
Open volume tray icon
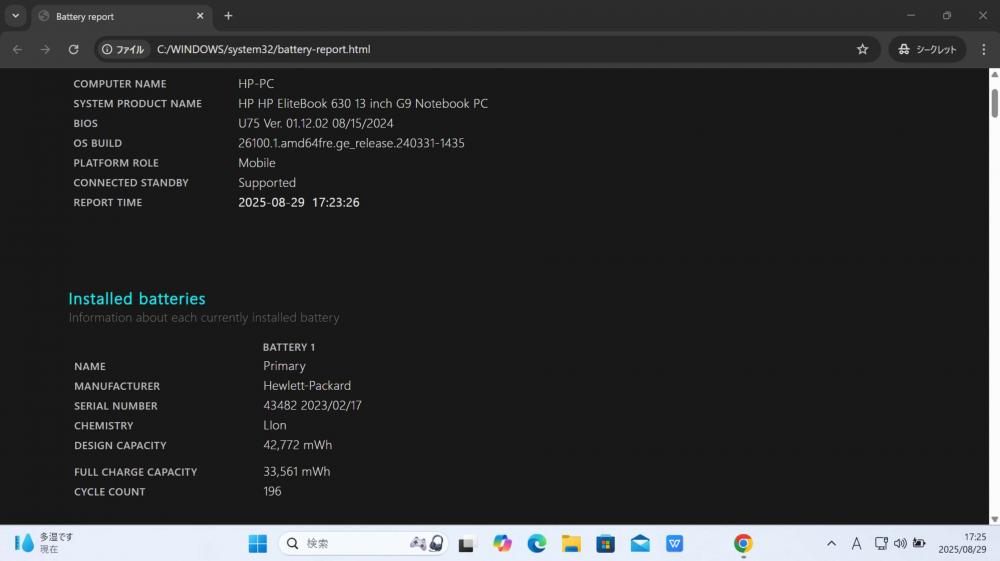(900, 543)
